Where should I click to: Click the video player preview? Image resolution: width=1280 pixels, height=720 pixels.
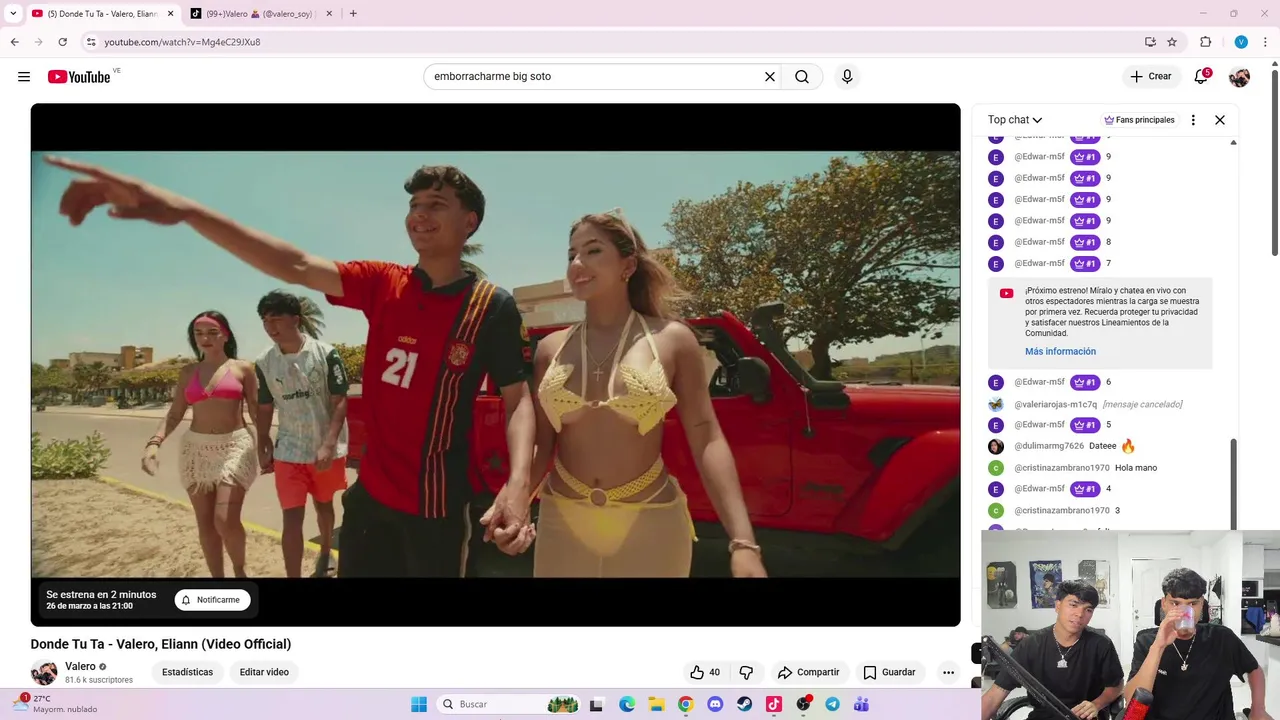[x=495, y=365]
